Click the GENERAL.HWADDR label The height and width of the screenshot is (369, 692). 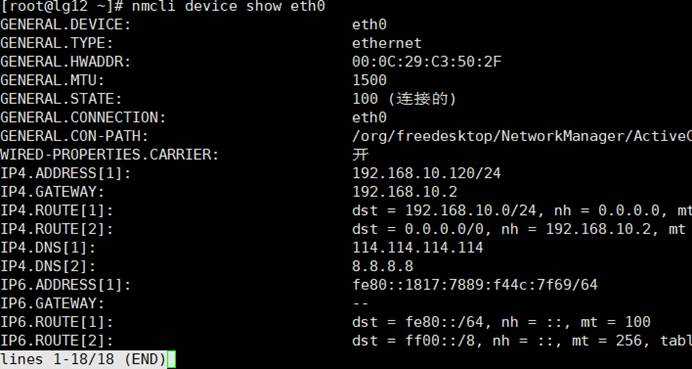pyautogui.click(x=65, y=61)
